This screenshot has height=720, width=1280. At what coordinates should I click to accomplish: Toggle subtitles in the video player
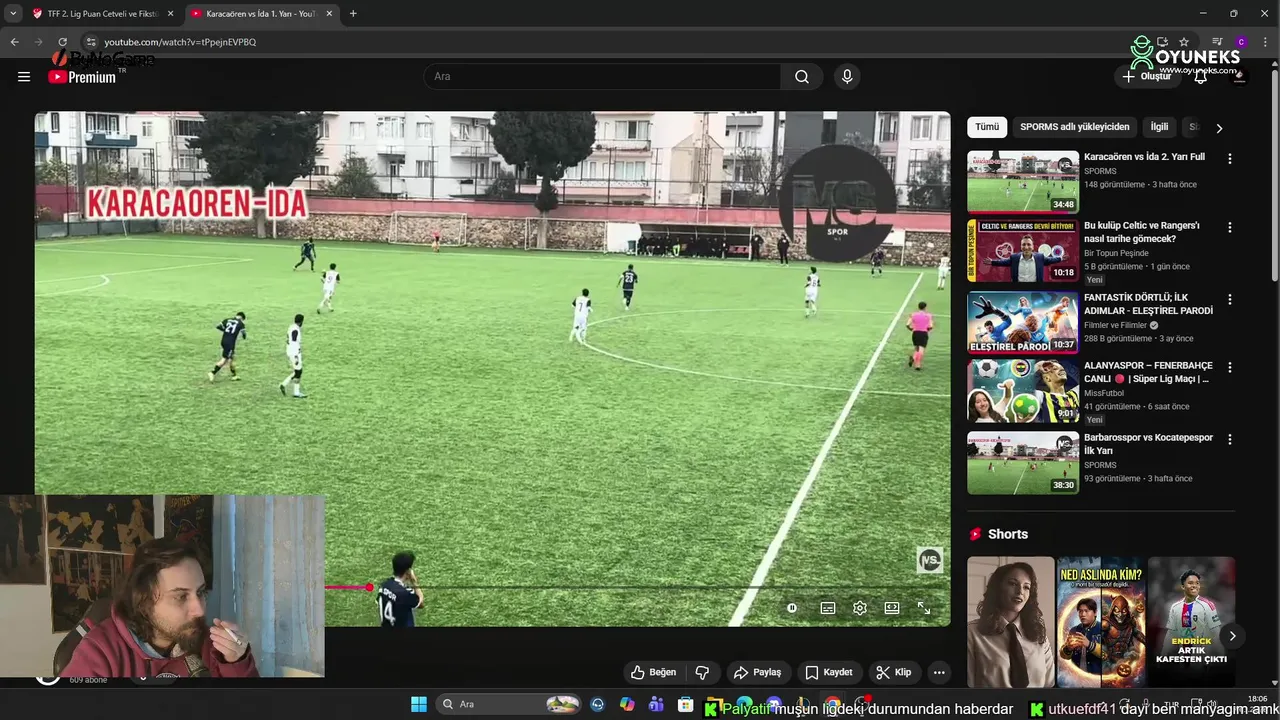tap(828, 607)
